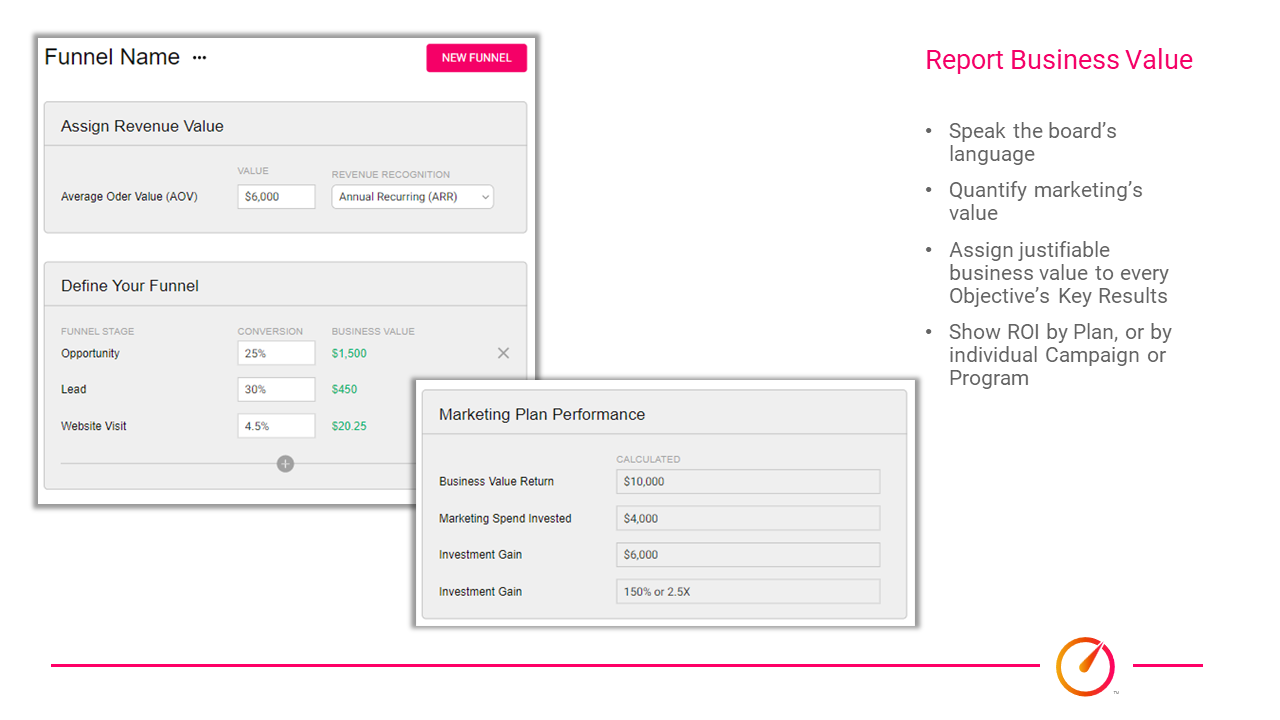
Task: Click the Business Value Return field
Action: [x=748, y=481]
